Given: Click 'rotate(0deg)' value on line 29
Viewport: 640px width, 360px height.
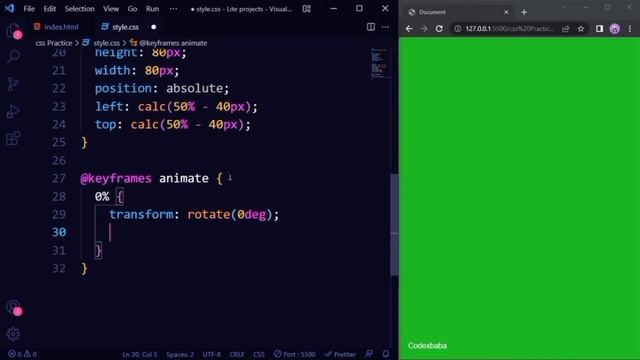Looking at the screenshot, I should (229, 215).
